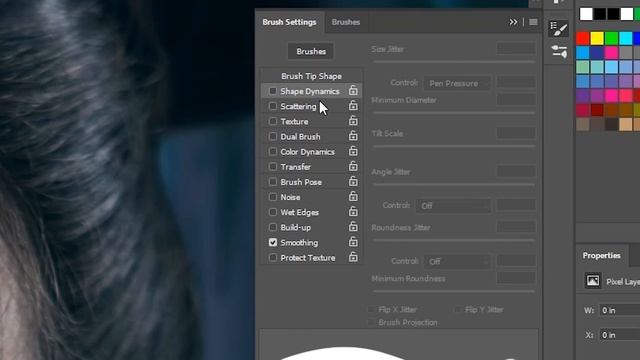Toggle lock icon for Scattering
The image size is (640, 360).
coord(353,106)
